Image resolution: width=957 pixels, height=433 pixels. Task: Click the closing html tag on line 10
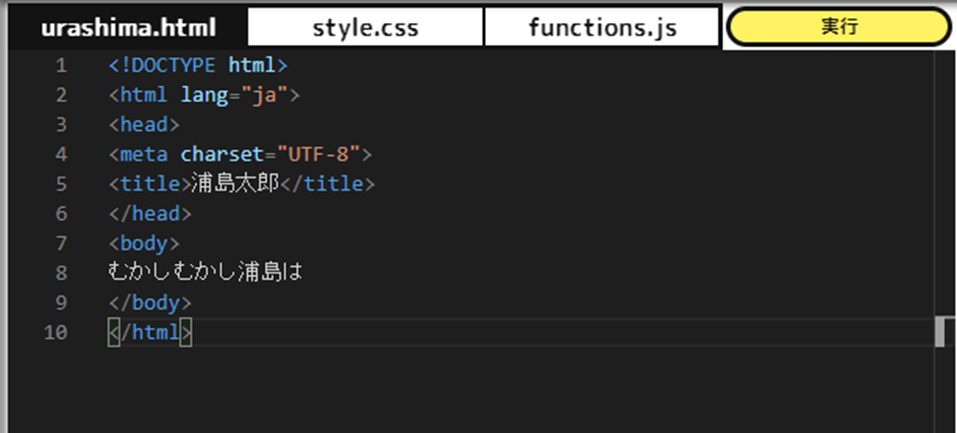point(150,333)
